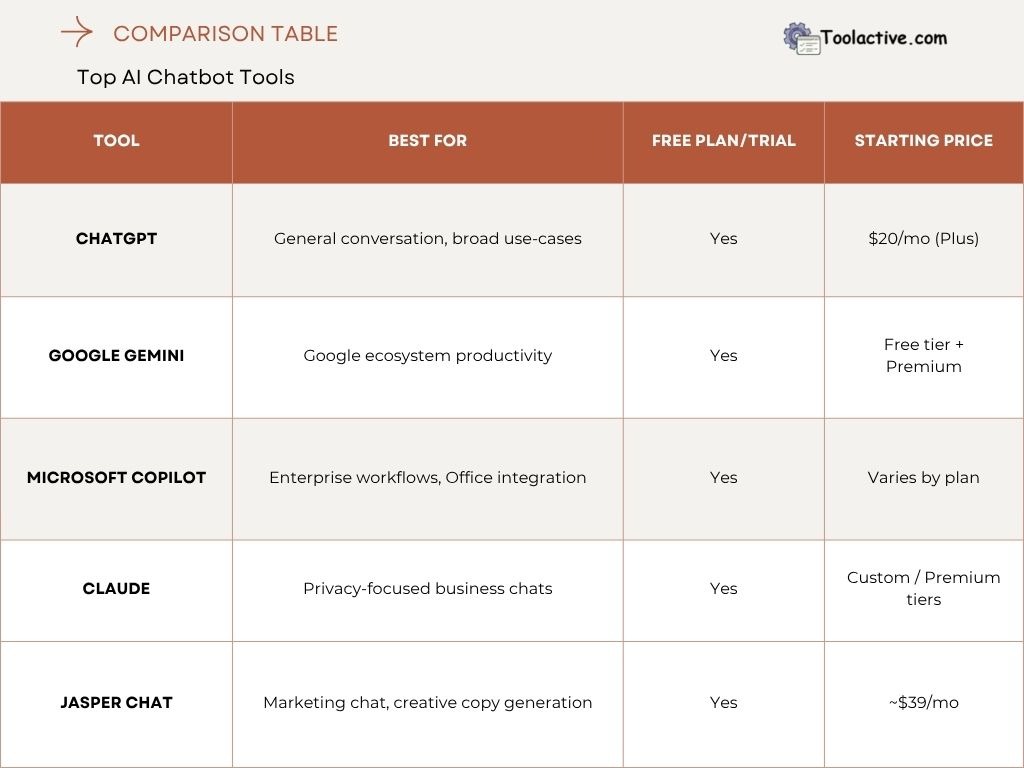Image resolution: width=1024 pixels, height=768 pixels.
Task: Click the Varies by plan cell
Action: point(923,478)
